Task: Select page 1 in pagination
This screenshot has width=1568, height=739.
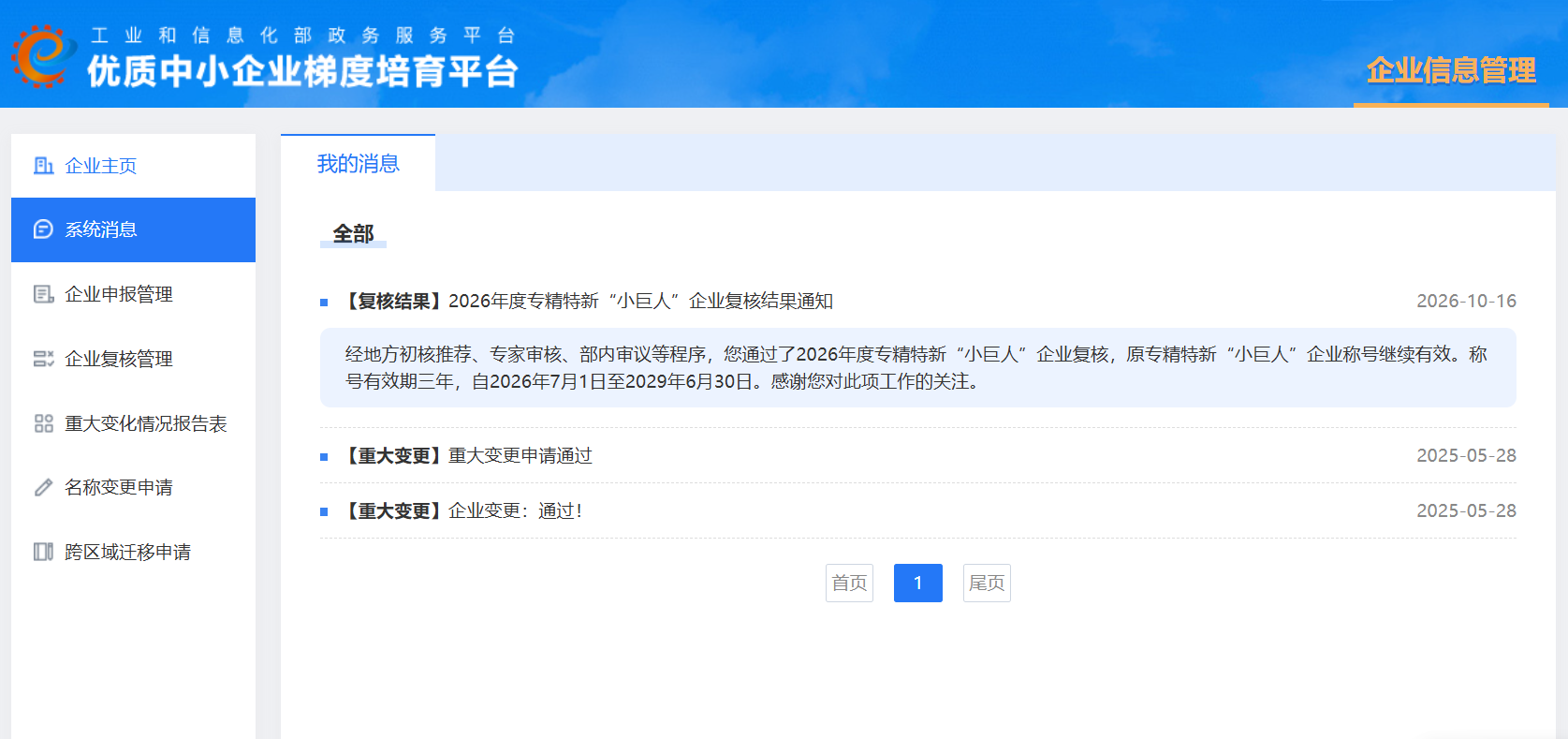Action: coord(918,583)
